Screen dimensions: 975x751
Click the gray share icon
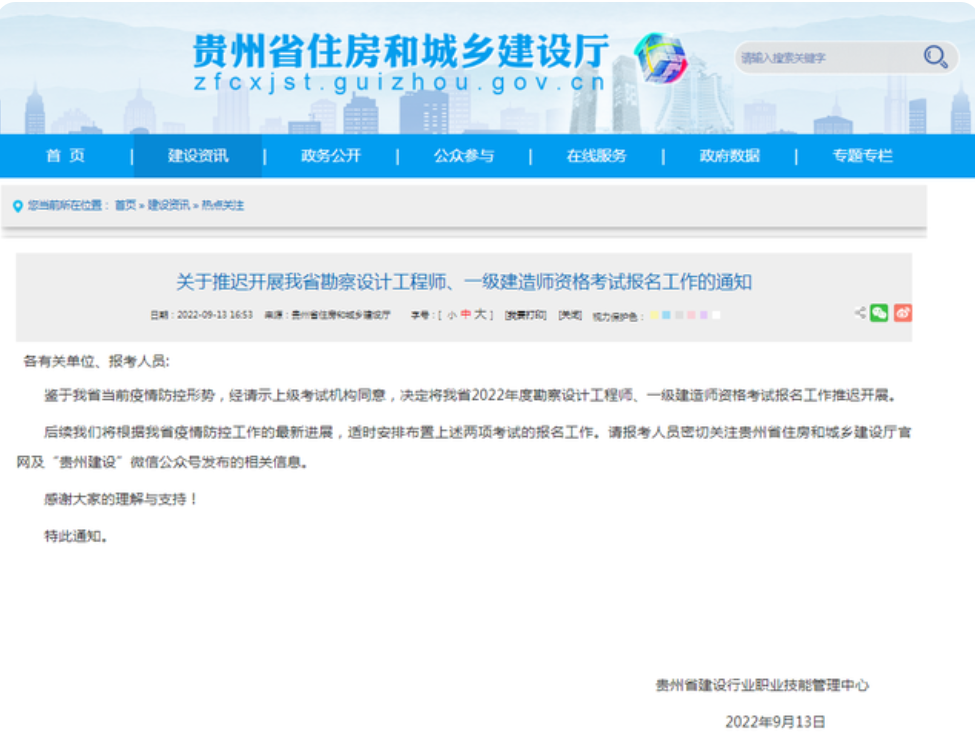860,312
